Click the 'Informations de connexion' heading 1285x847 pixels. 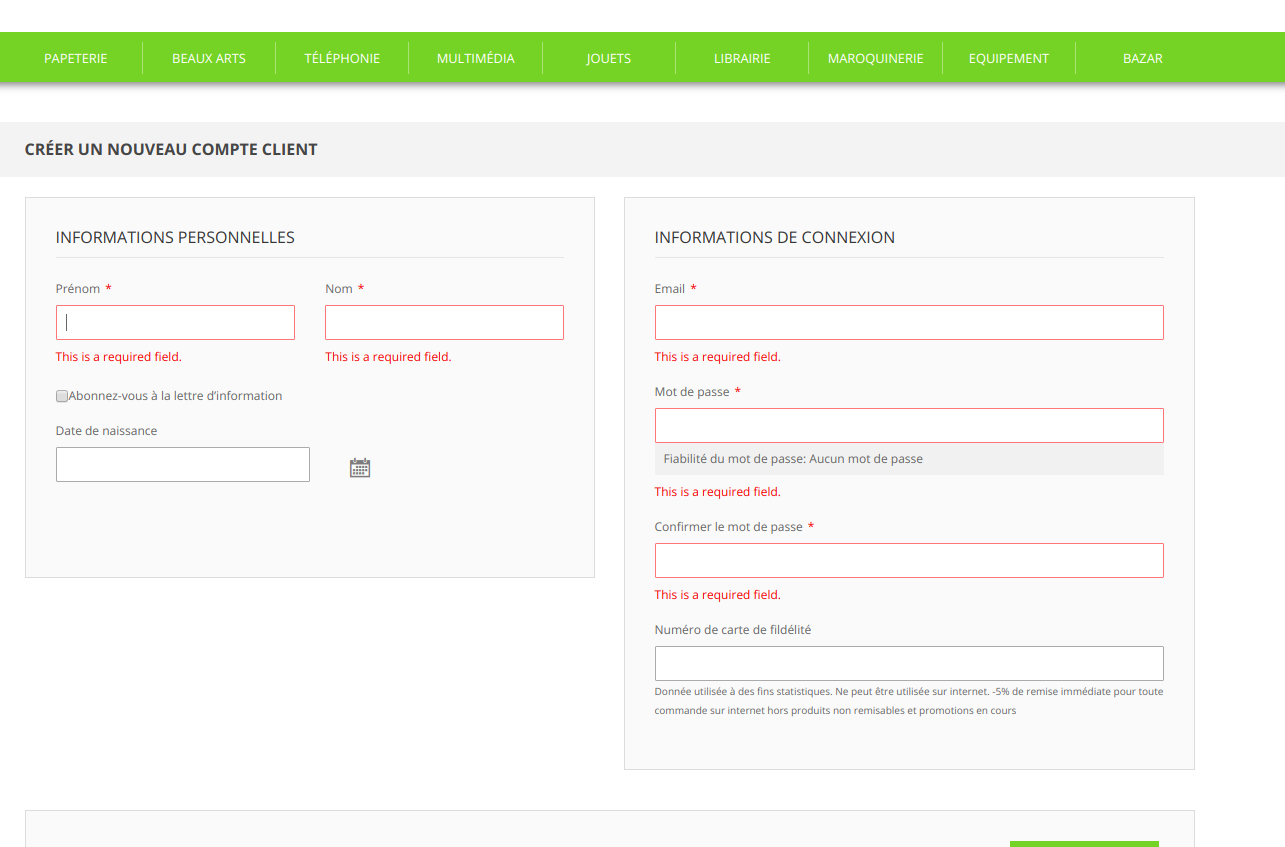(775, 237)
